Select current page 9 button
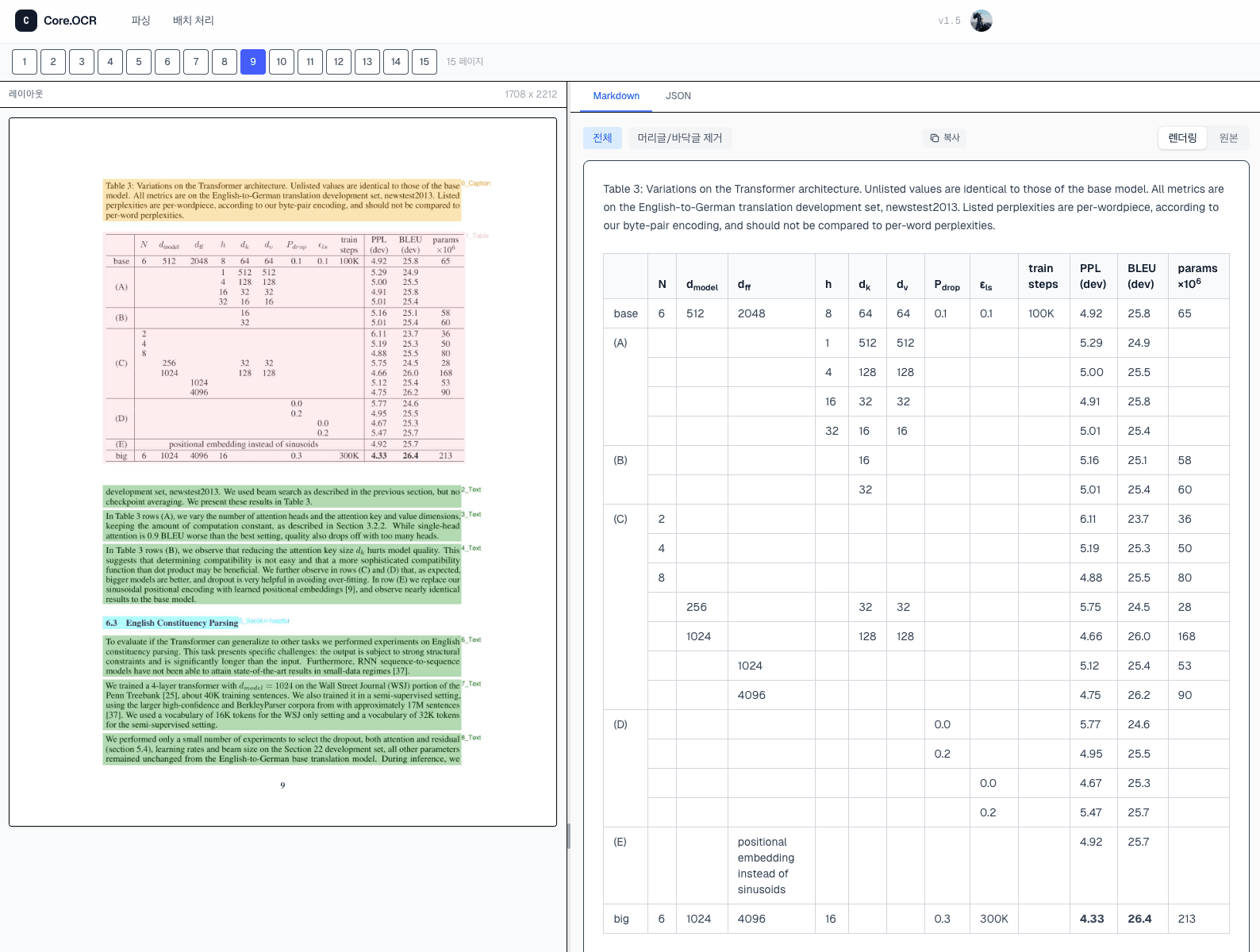This screenshot has height=952, width=1260. click(x=253, y=62)
